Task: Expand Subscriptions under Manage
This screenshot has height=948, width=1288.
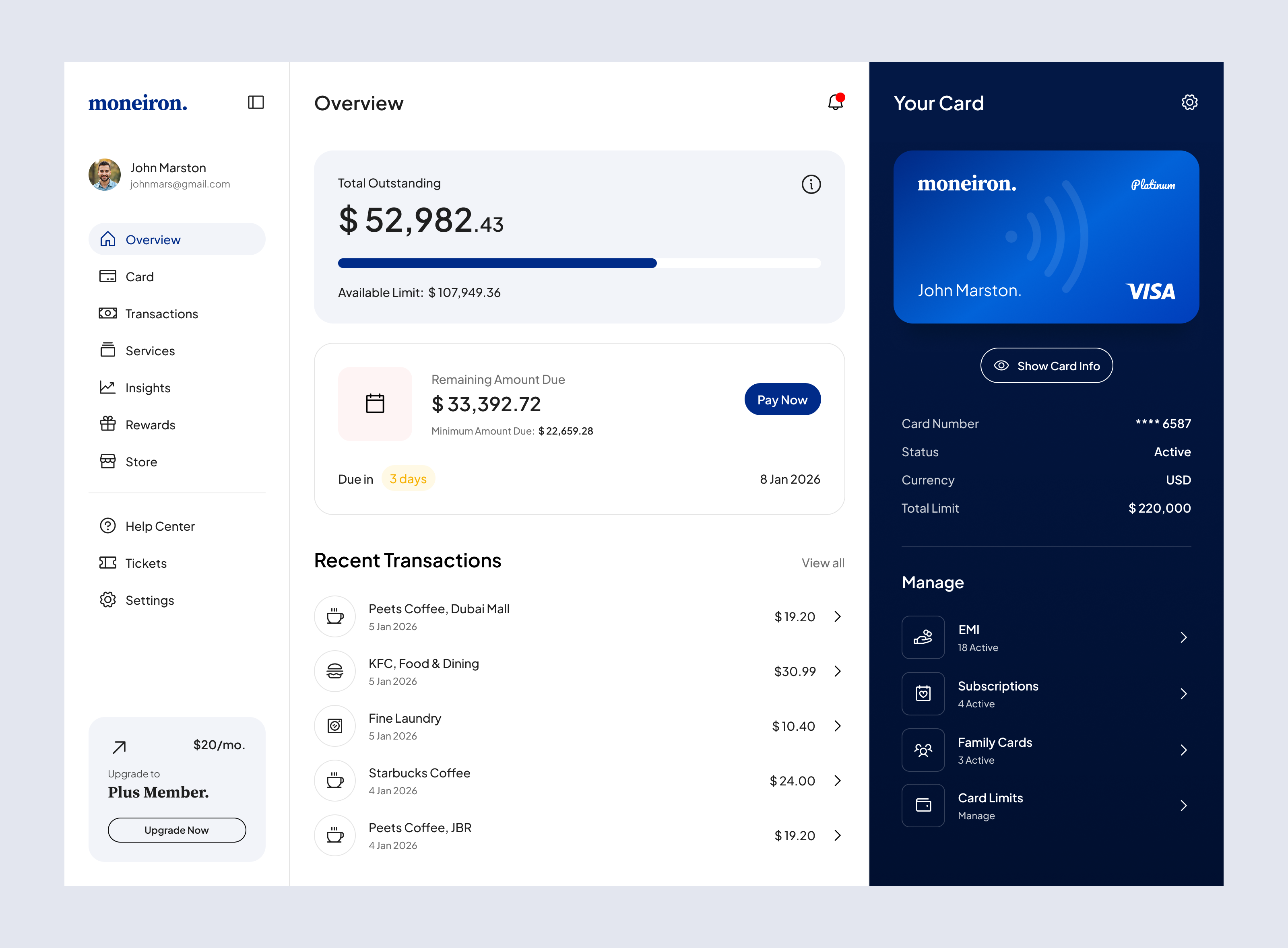Action: [1183, 694]
